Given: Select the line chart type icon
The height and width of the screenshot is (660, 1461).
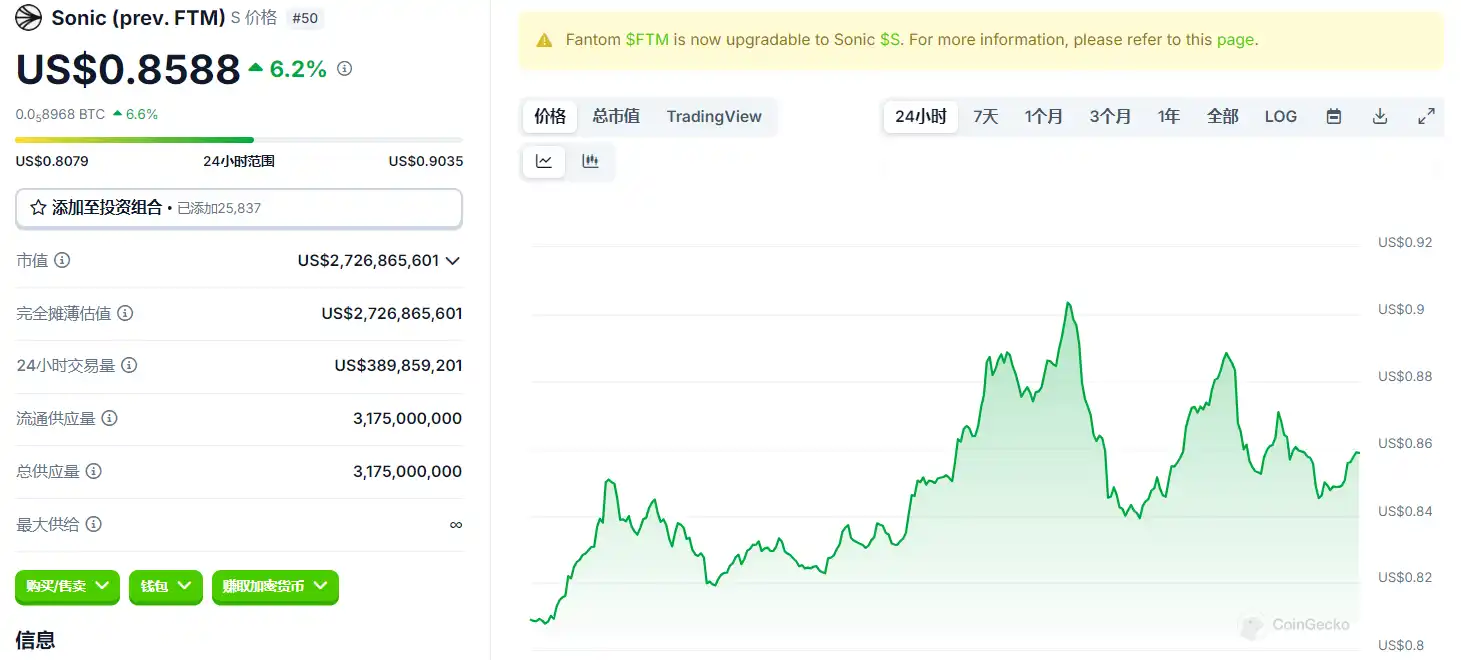Looking at the screenshot, I should [x=544, y=161].
